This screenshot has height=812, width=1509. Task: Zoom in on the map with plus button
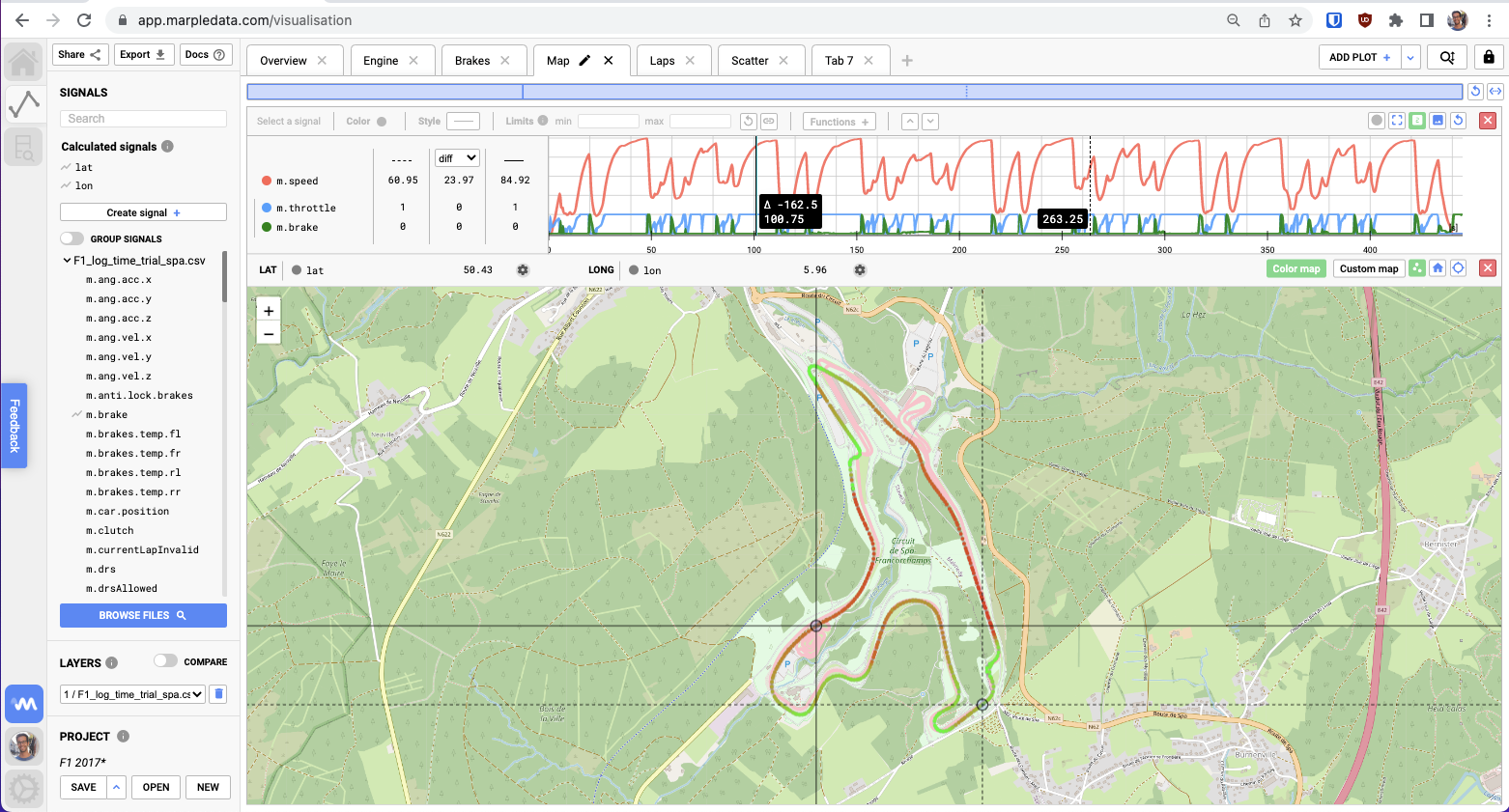(269, 311)
